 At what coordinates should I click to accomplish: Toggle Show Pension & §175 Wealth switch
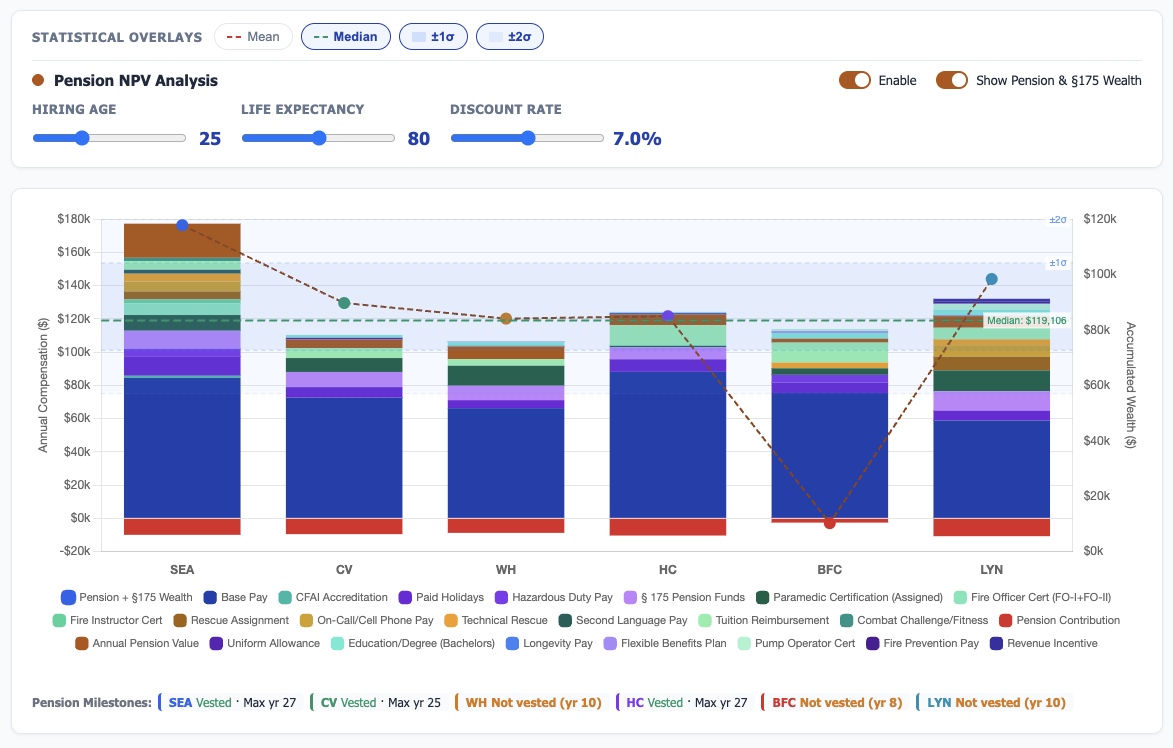[x=952, y=80]
